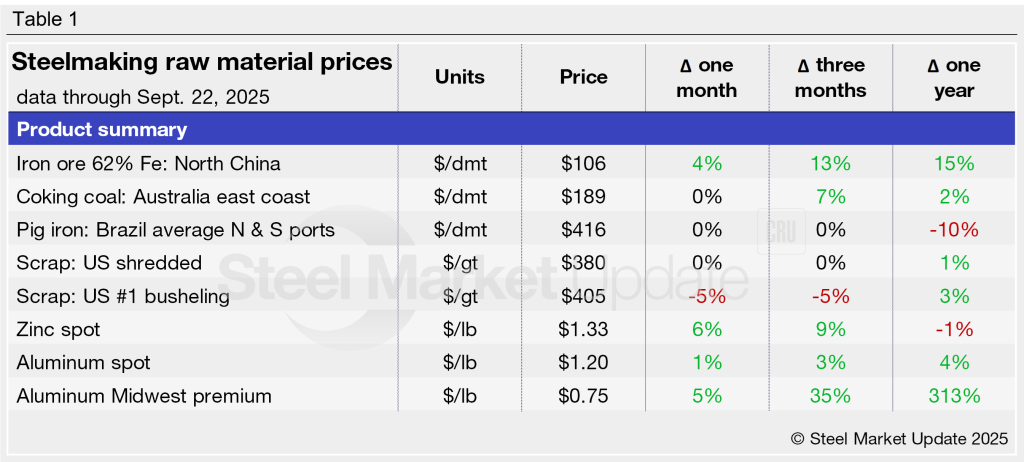Click the Units column header
Screen dimensions: 1024x462
[460, 77]
